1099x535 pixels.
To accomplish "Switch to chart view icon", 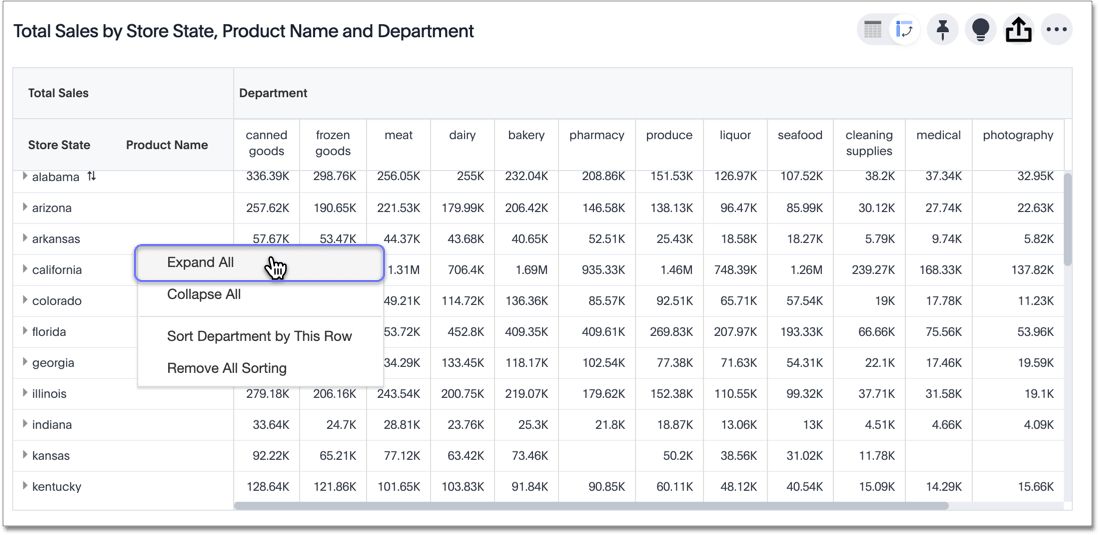I will point(904,30).
